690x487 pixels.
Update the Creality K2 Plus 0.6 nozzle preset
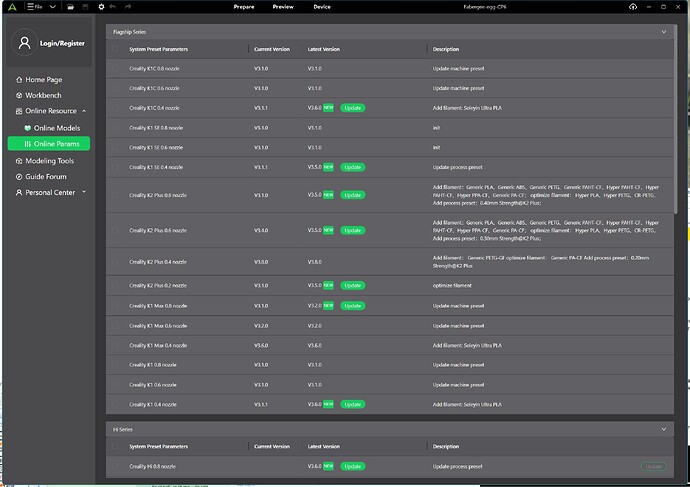click(352, 231)
